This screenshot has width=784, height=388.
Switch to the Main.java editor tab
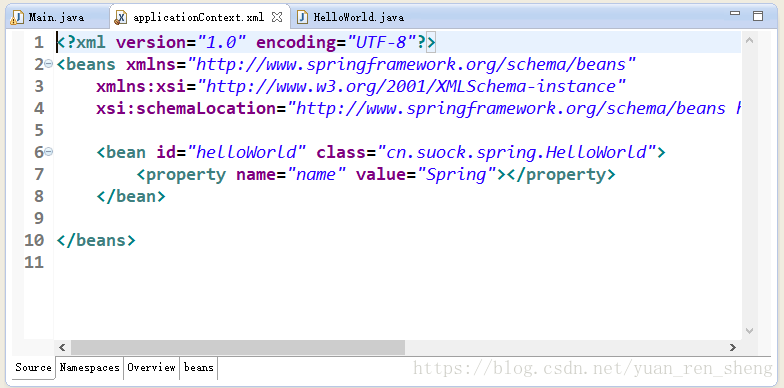pos(55,17)
